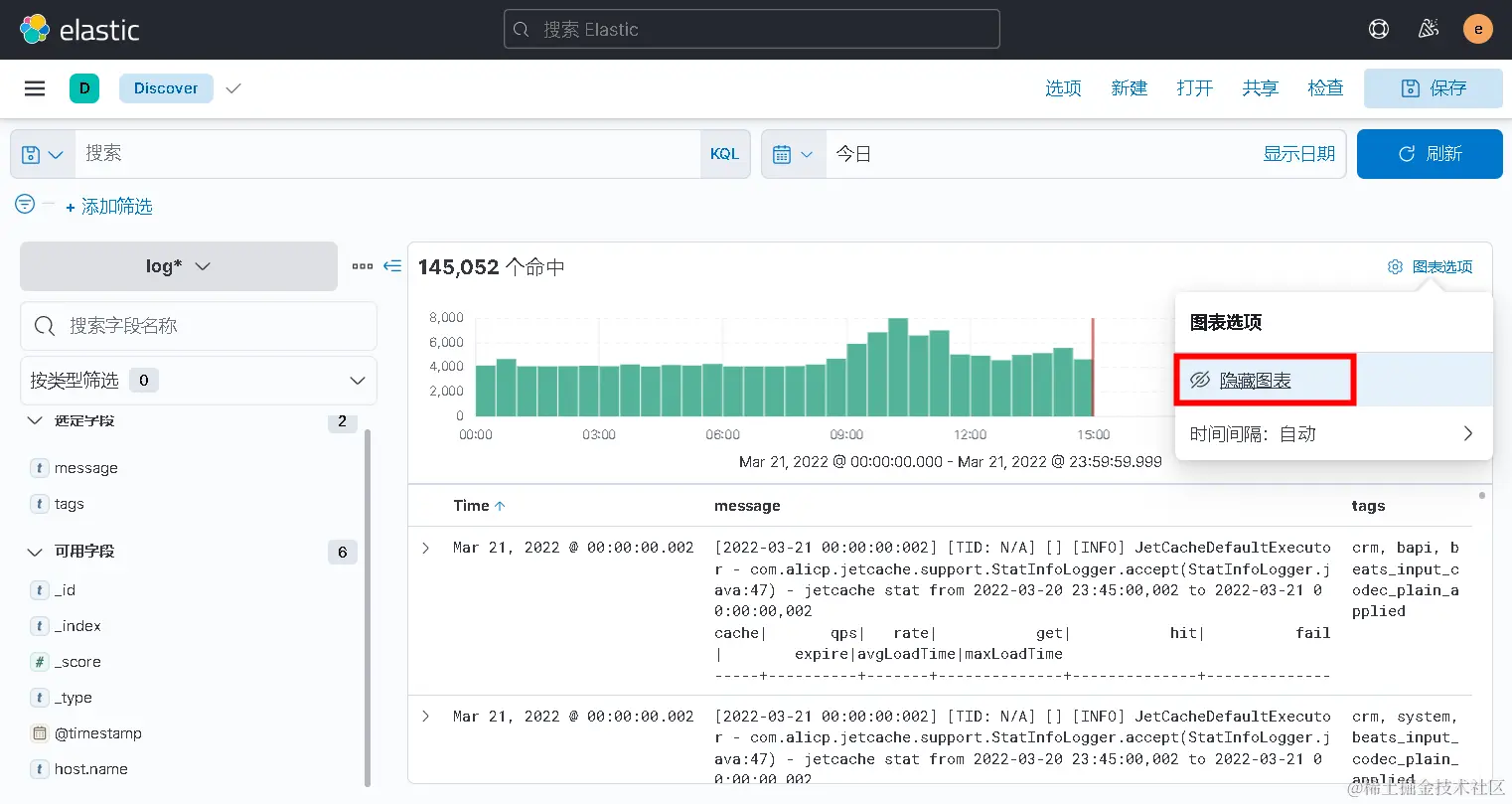Expand the 按类型筛选 filter dropdown
Screen dimensions: 1512x804
[199, 381]
